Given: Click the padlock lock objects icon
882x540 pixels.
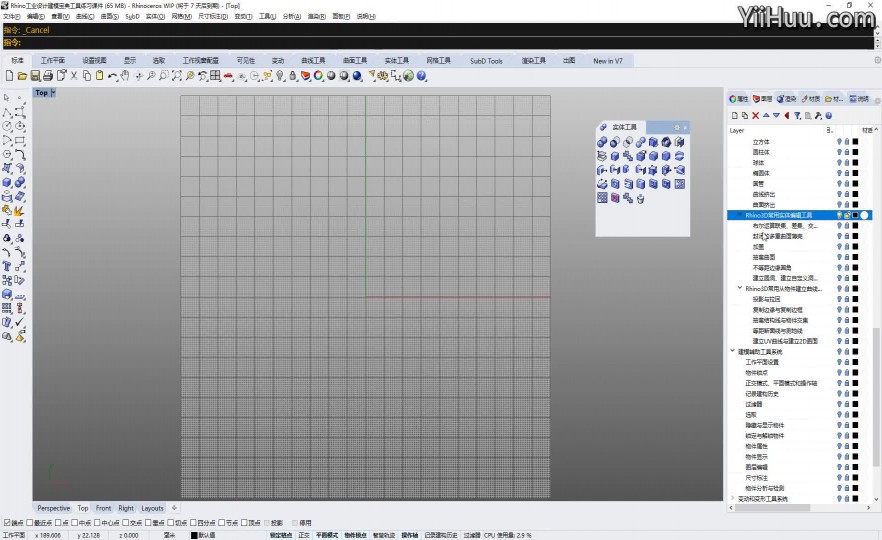Looking at the screenshot, I should (292, 75).
